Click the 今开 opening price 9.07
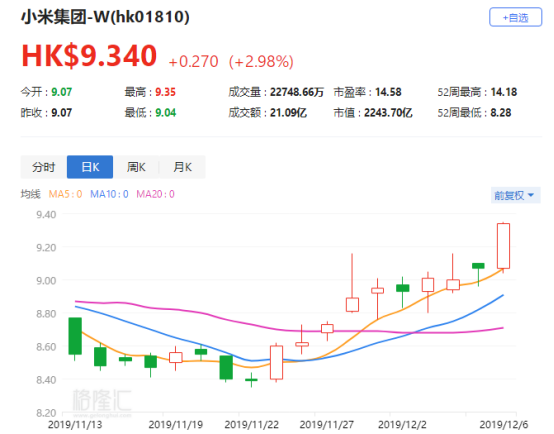The image size is (554, 434). click(61, 92)
